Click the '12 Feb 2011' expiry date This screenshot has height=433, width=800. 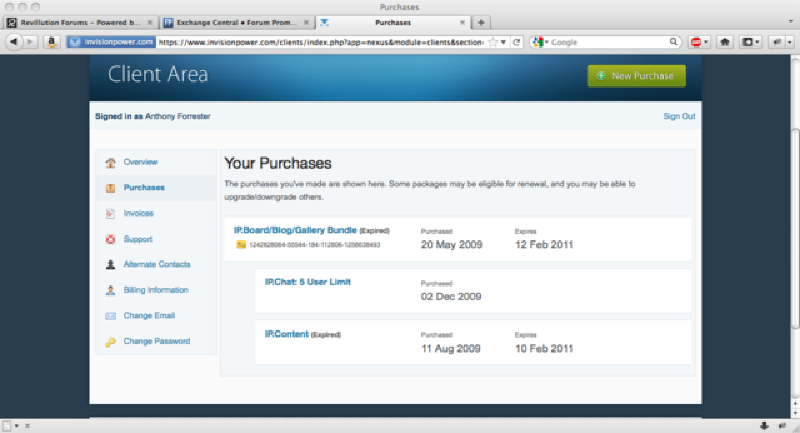pyautogui.click(x=544, y=245)
